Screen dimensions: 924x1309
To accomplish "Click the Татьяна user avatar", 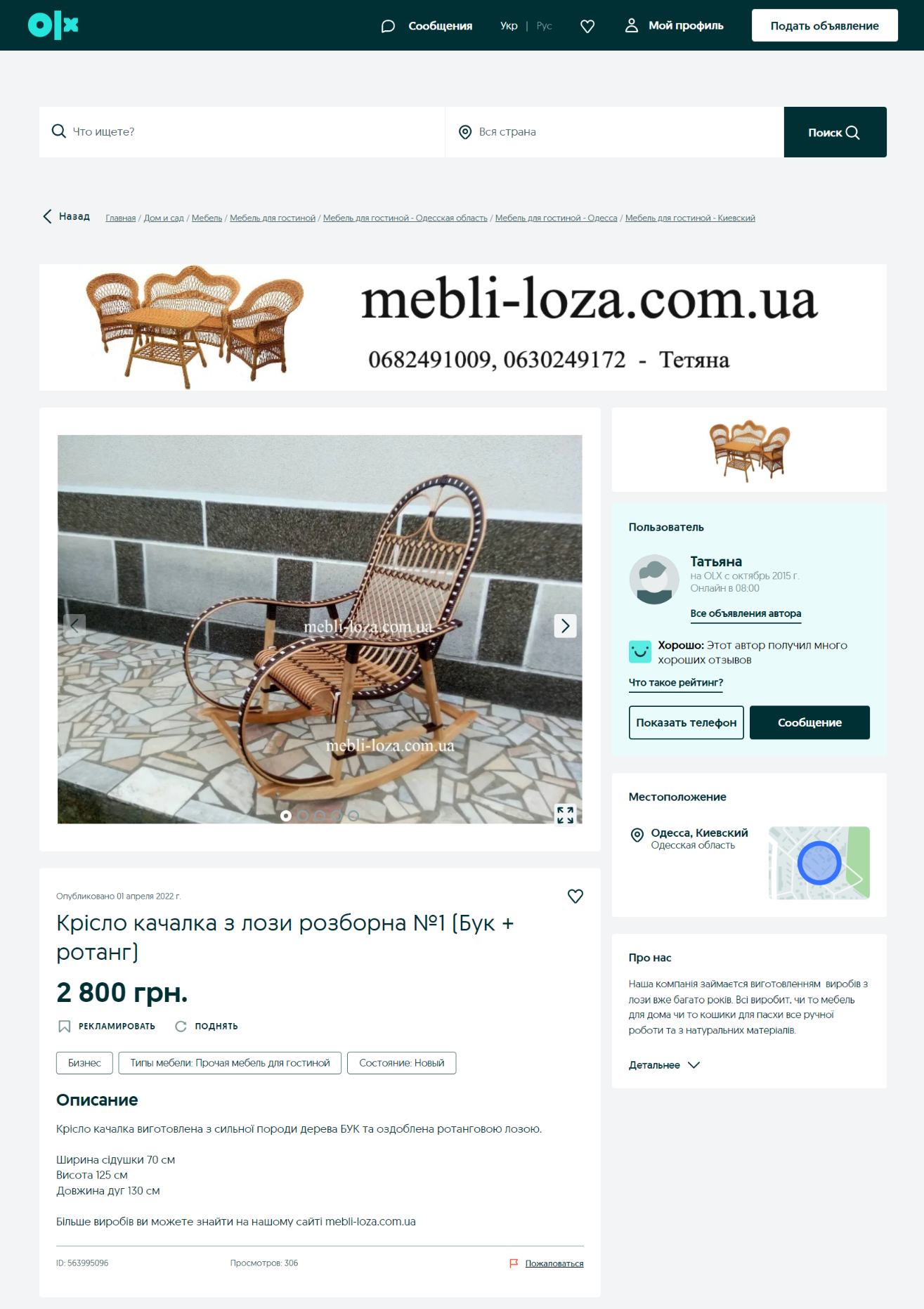I will 654,579.
